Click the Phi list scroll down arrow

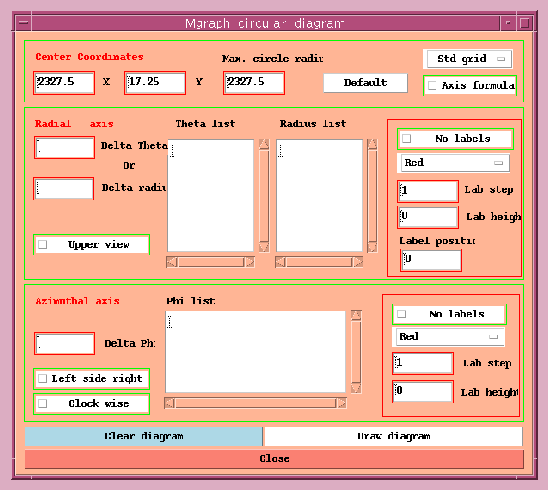click(x=356, y=388)
